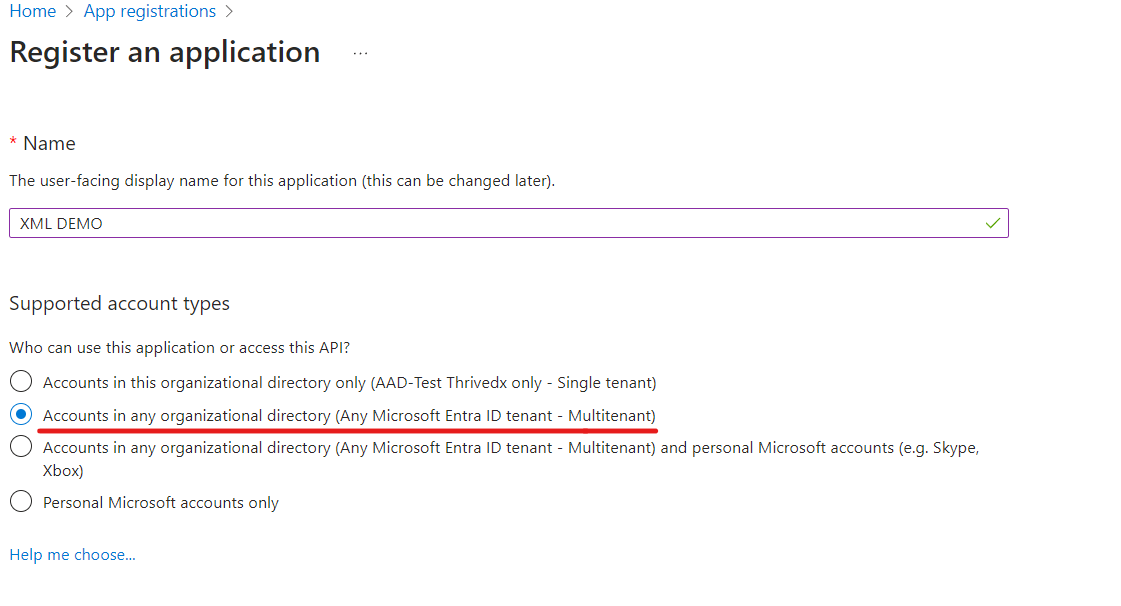Click the 'Supported account types' heading

[x=119, y=304]
